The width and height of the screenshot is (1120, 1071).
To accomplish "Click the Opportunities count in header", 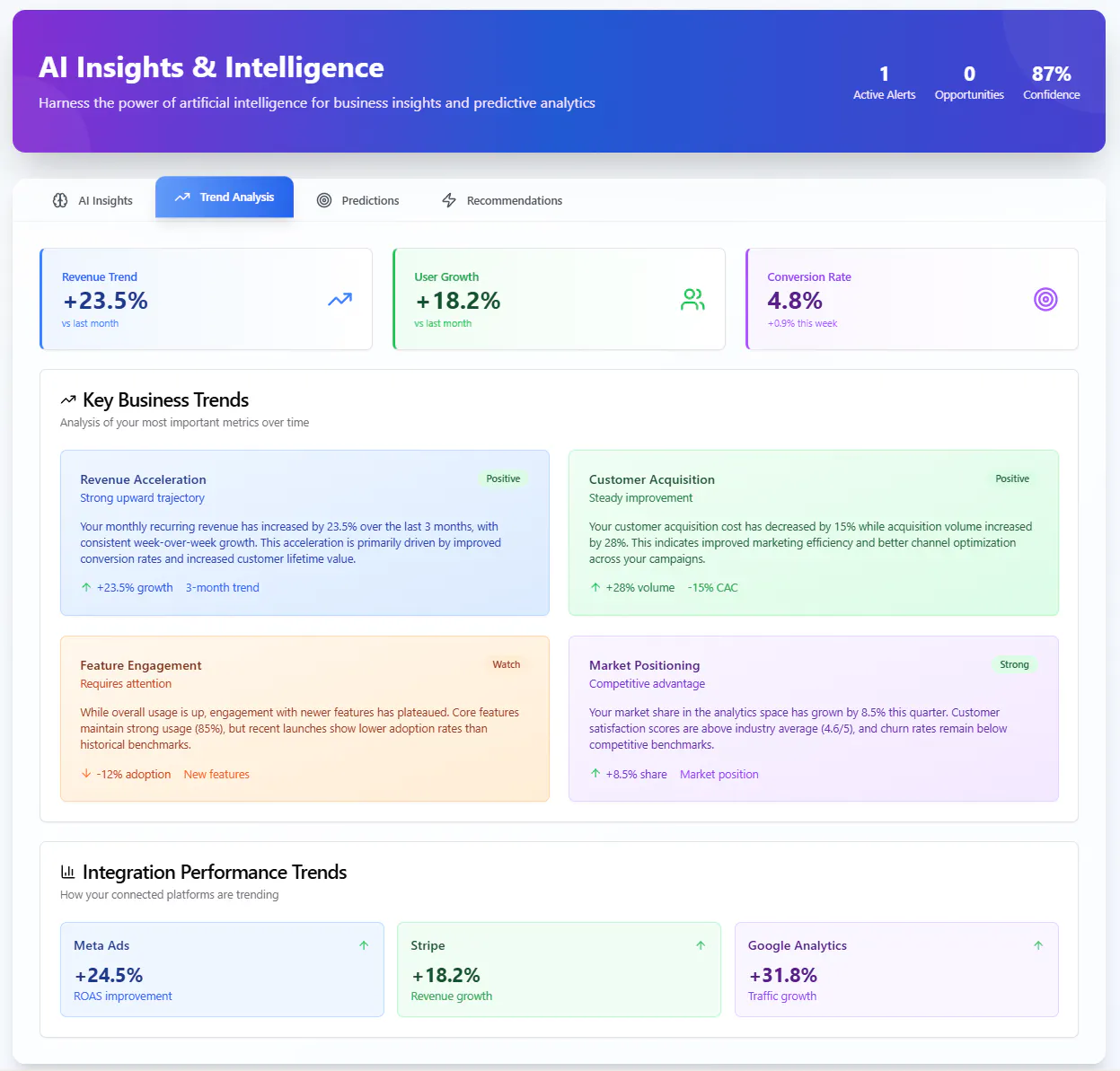I will [x=969, y=74].
